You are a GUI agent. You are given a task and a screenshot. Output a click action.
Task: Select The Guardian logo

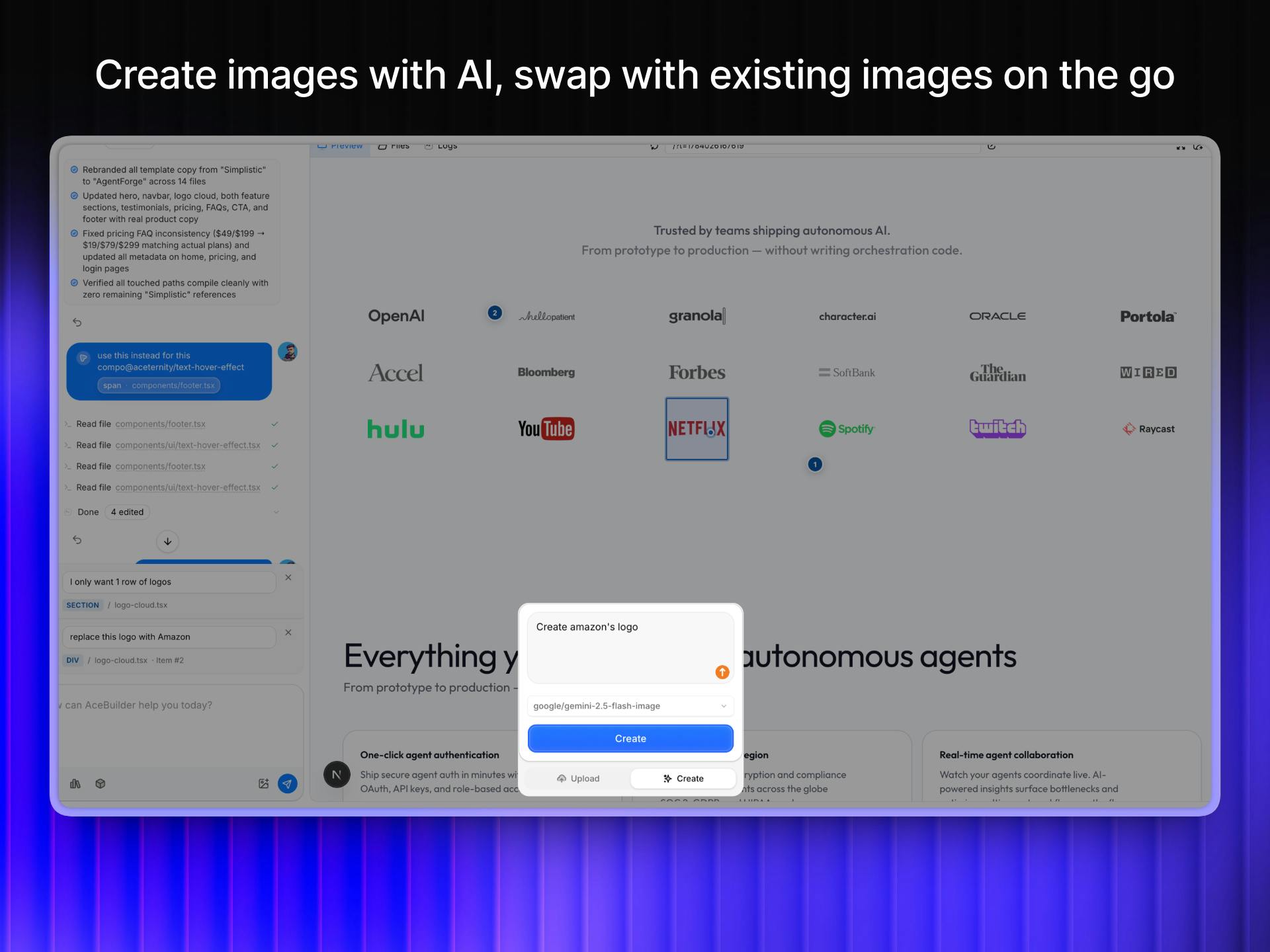tap(997, 373)
